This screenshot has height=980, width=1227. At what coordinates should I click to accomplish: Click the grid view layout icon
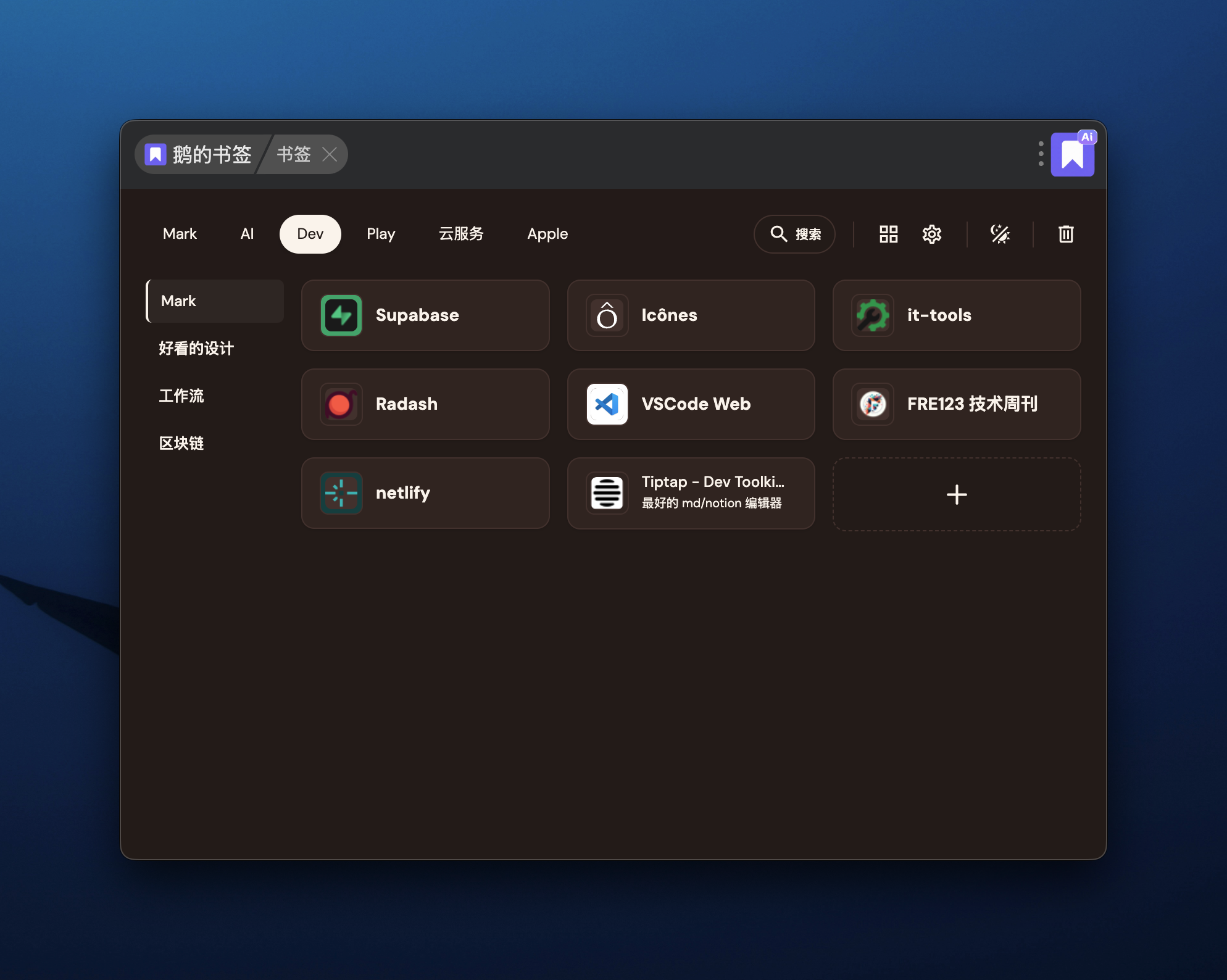(888, 234)
